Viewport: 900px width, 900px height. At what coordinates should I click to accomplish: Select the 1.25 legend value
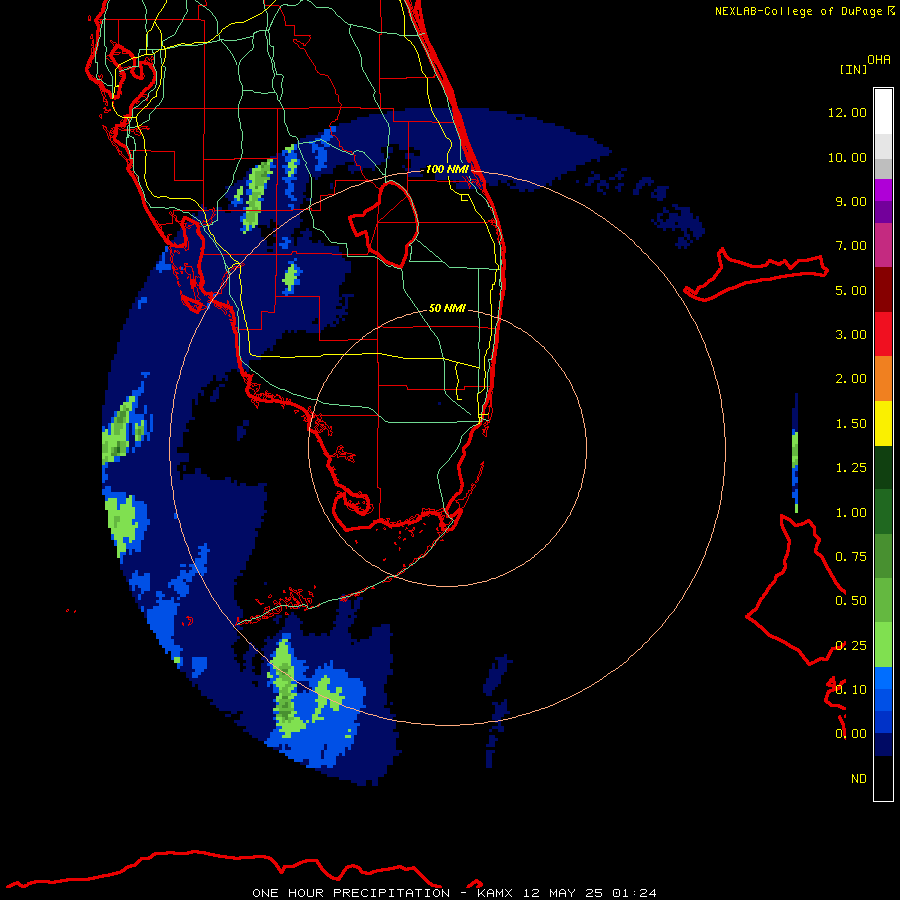[851, 468]
